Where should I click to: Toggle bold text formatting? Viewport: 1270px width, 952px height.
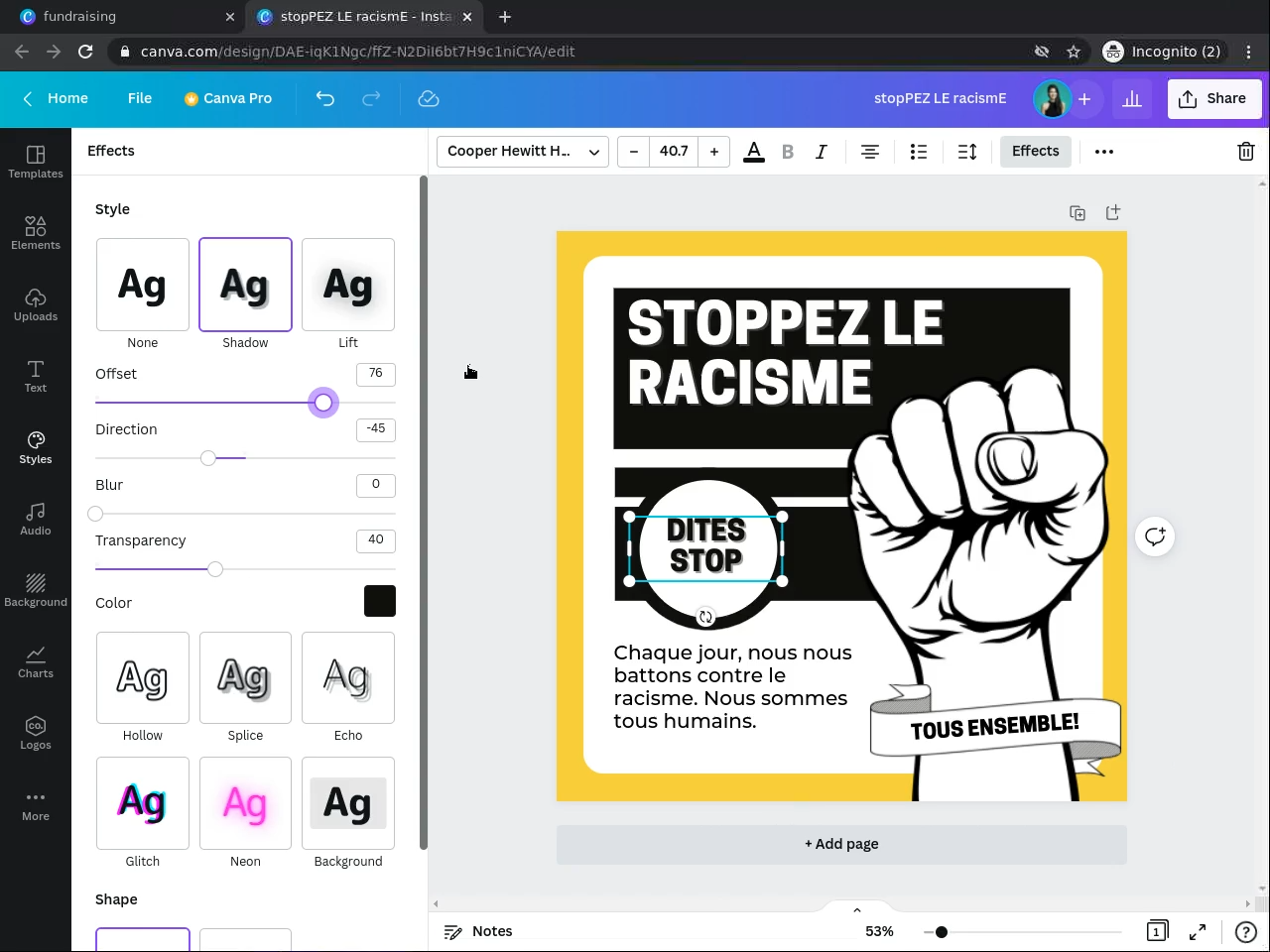click(x=788, y=152)
